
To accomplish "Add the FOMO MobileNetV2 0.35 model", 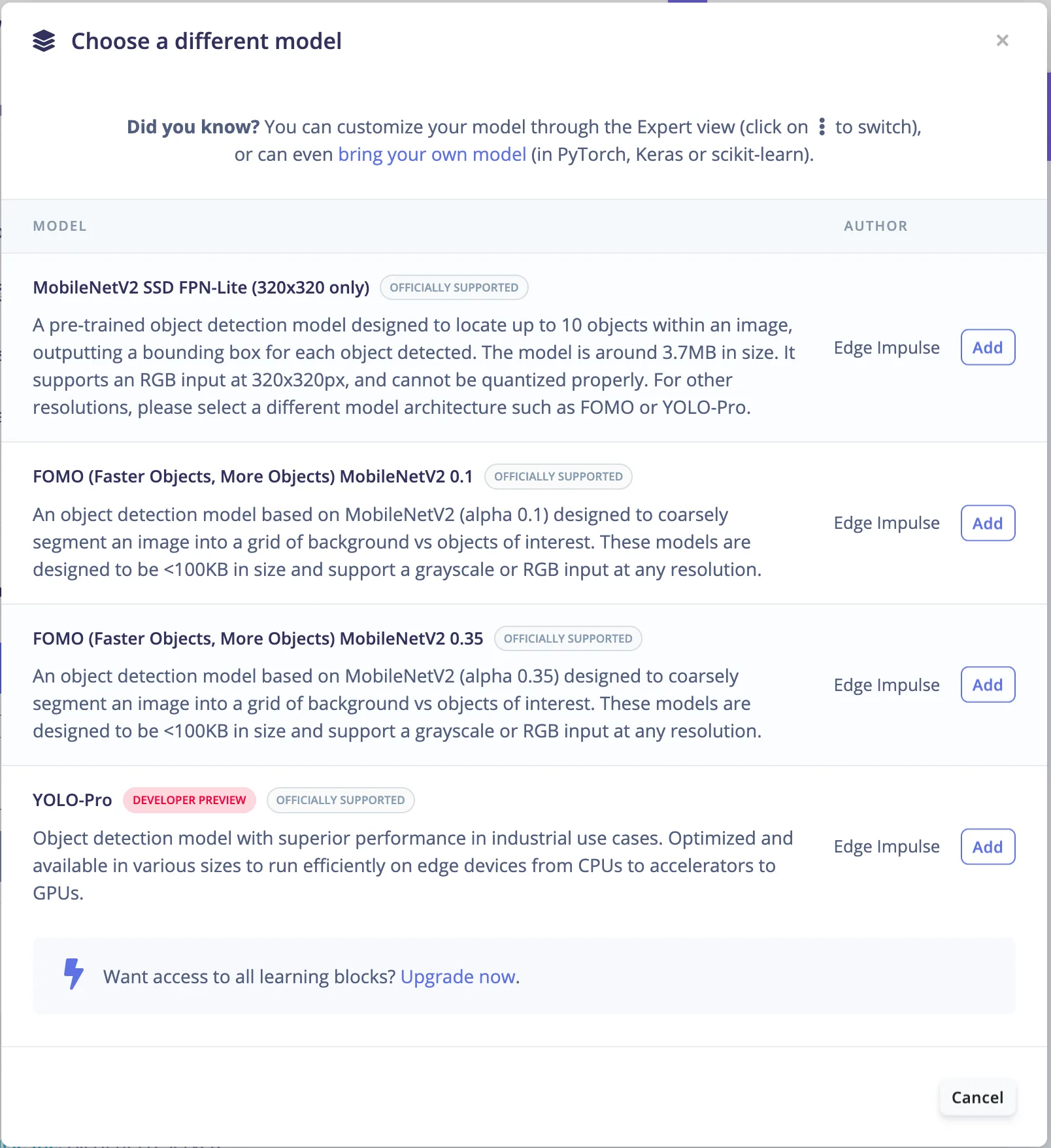I will pos(988,684).
